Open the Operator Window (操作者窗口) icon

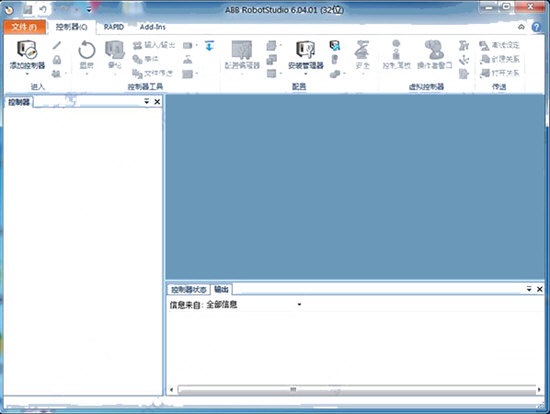point(435,49)
